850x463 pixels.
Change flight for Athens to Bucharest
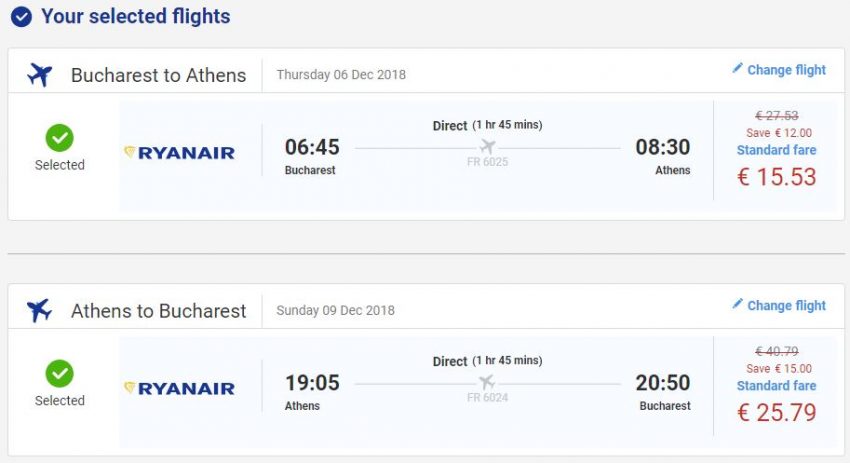click(x=786, y=306)
